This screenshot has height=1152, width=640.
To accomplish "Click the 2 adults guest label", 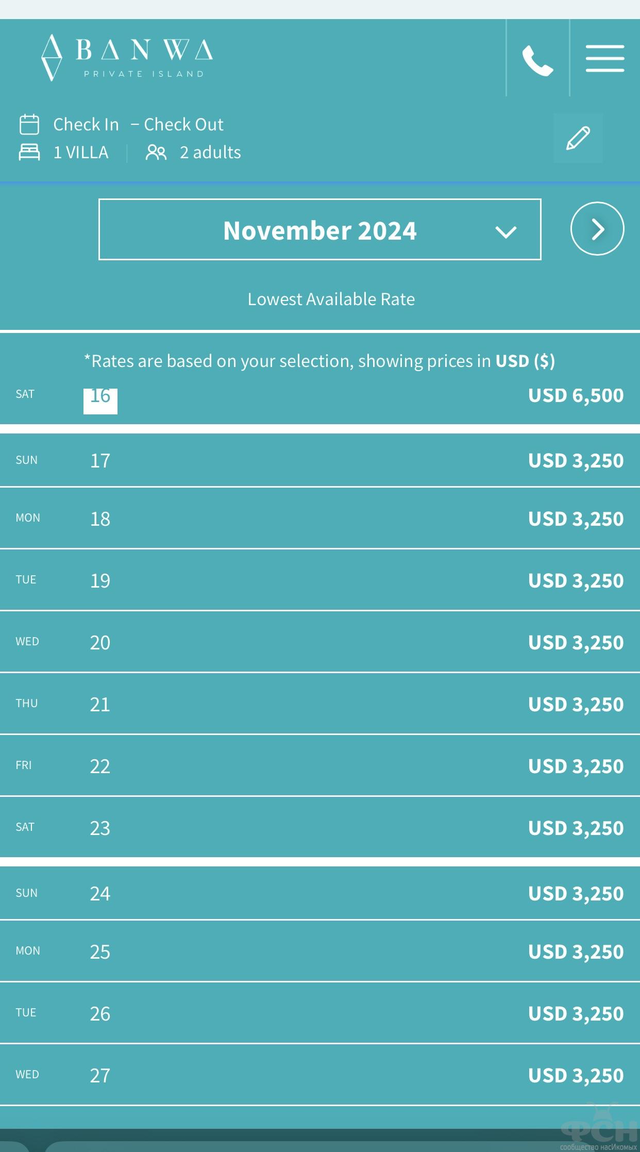I will (x=210, y=152).
